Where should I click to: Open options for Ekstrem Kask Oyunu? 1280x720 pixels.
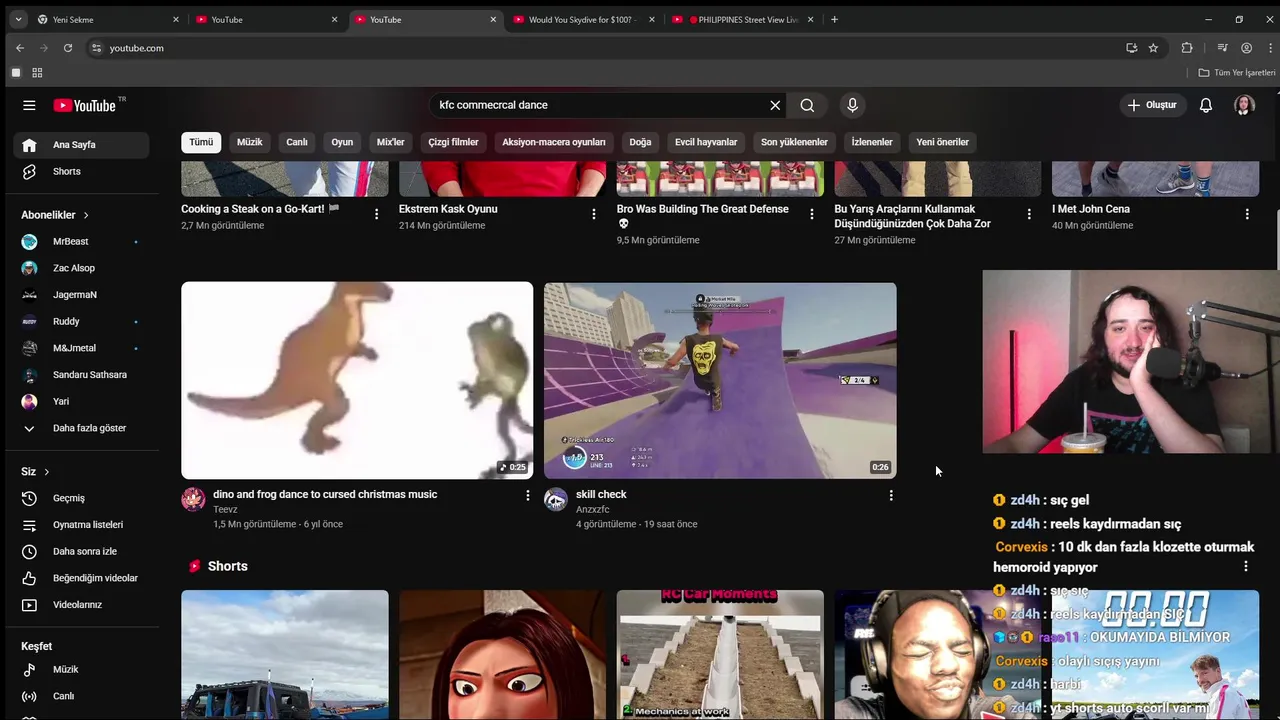pyautogui.click(x=594, y=214)
